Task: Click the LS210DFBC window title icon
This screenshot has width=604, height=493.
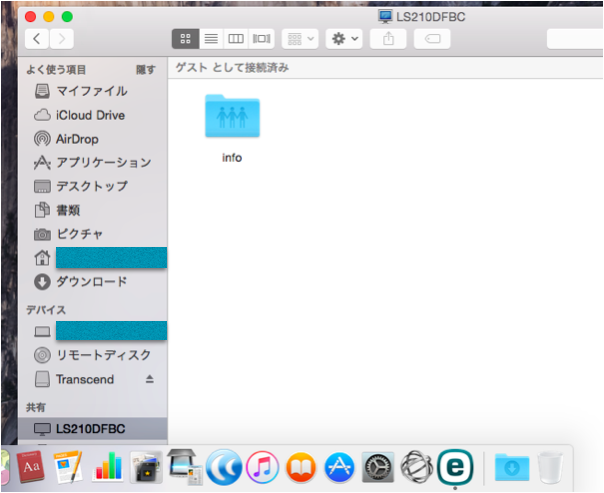Action: point(385,17)
